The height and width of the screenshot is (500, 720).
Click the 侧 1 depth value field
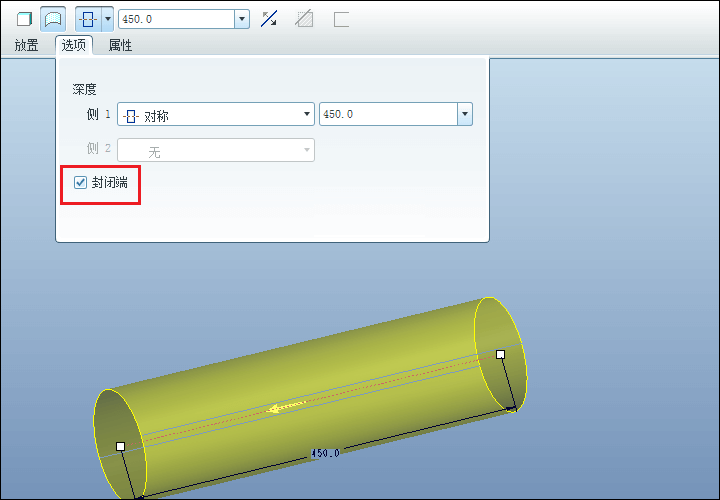[x=388, y=114]
